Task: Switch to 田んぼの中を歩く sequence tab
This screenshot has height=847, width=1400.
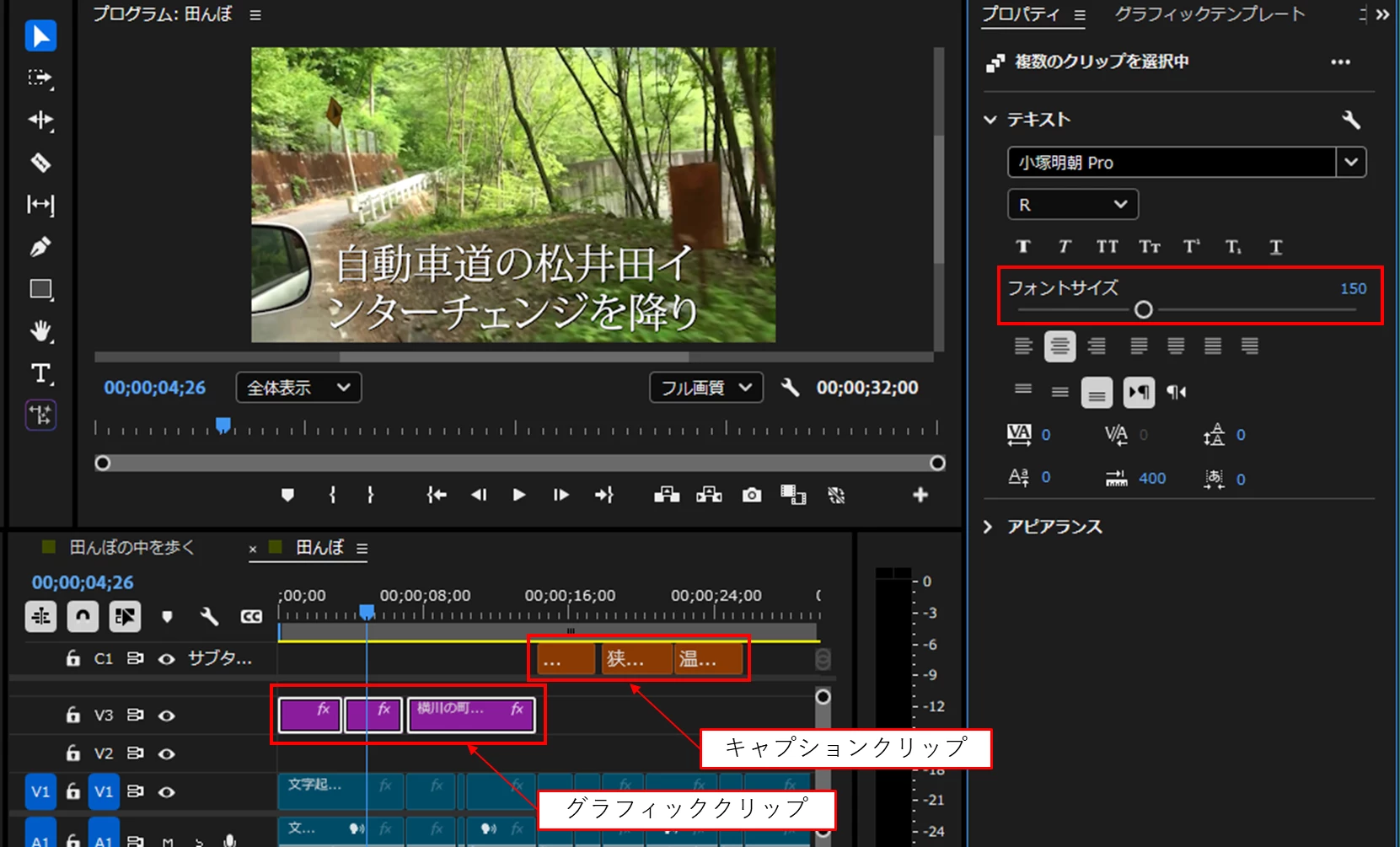Action: [x=131, y=548]
